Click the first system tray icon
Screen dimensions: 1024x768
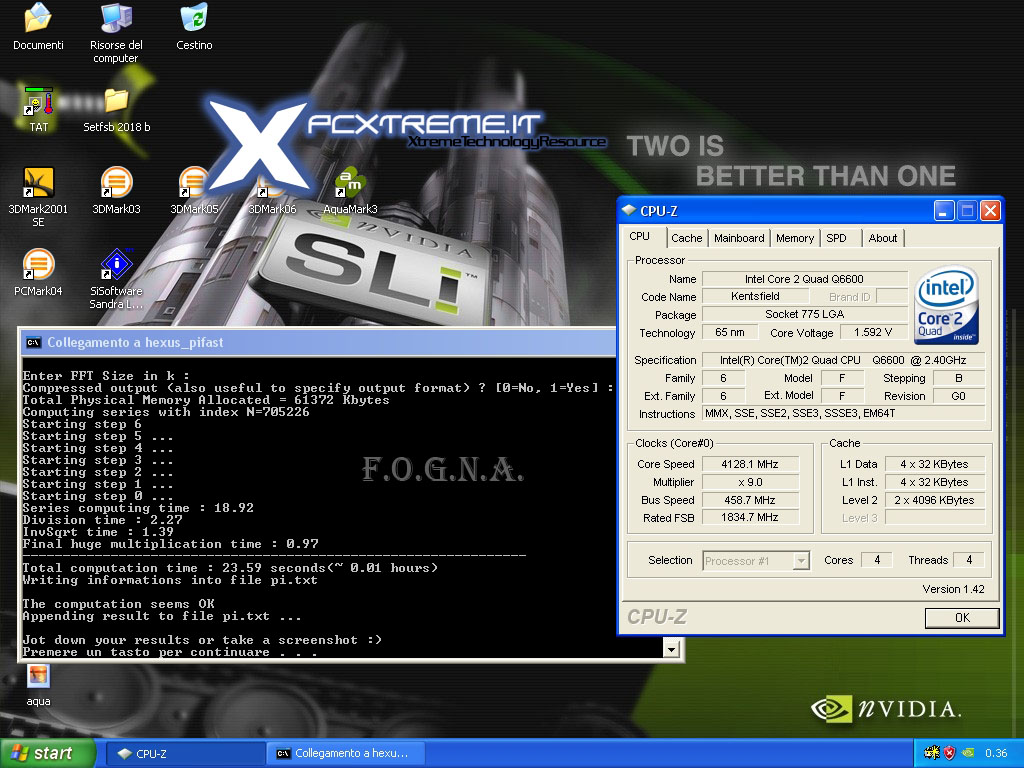point(931,753)
